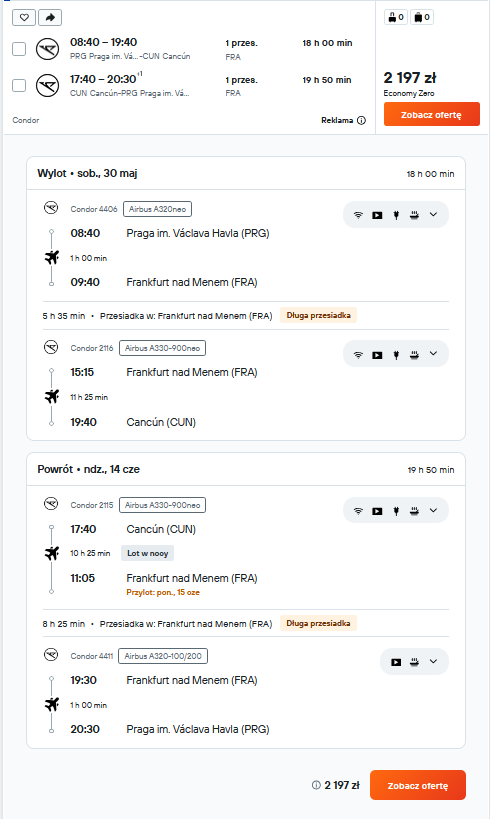Expand amenities details for Condor 4411
492x826 pixels.
(434, 662)
